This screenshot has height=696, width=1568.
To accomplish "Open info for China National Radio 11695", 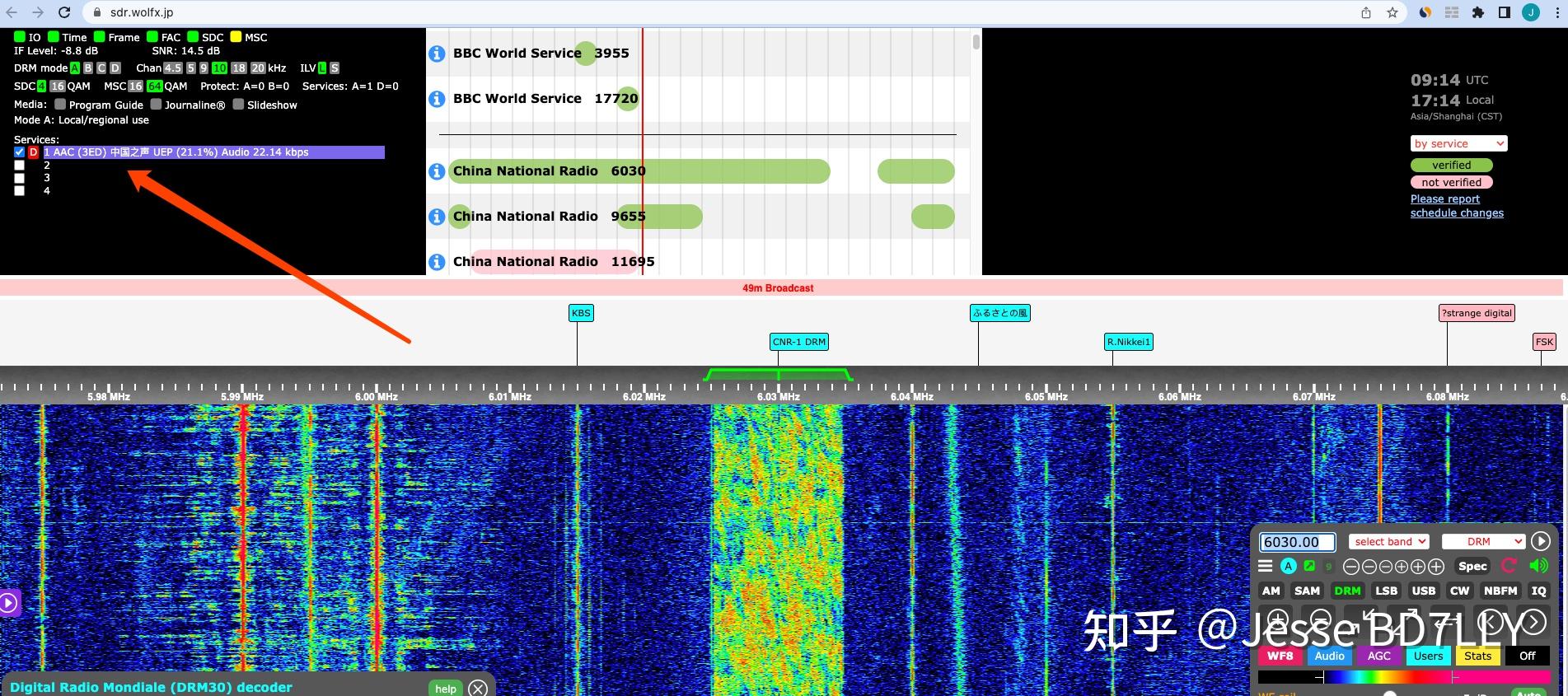I will [x=438, y=262].
